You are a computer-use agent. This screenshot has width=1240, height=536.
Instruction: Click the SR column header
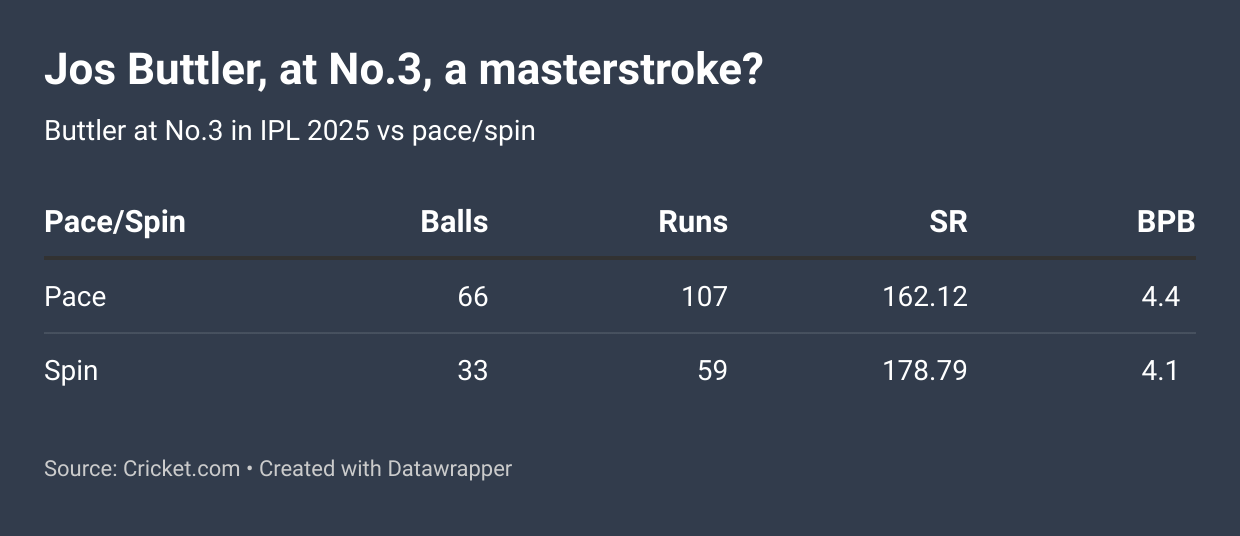click(x=948, y=222)
